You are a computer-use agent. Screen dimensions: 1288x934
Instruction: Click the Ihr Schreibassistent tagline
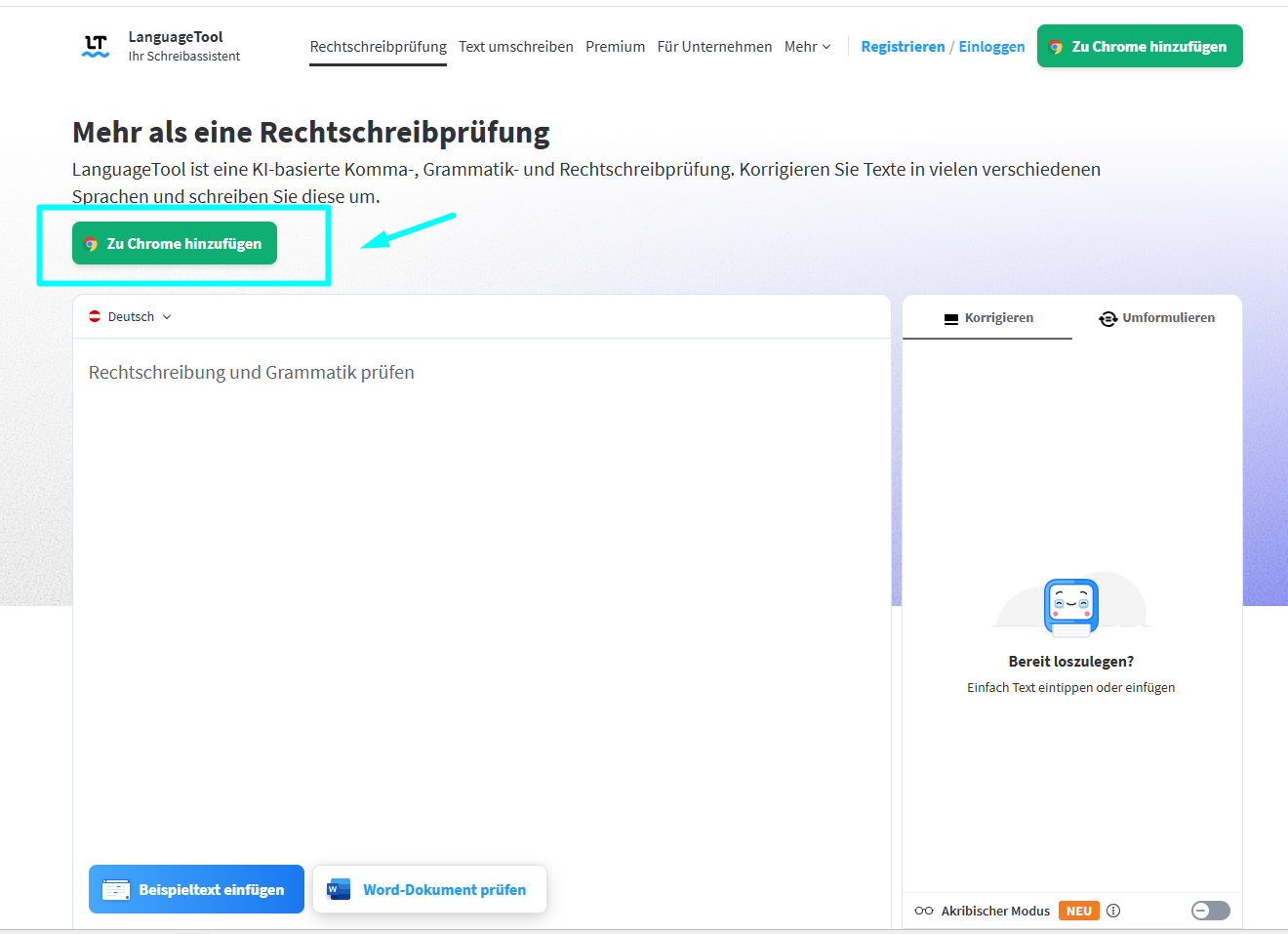click(184, 57)
